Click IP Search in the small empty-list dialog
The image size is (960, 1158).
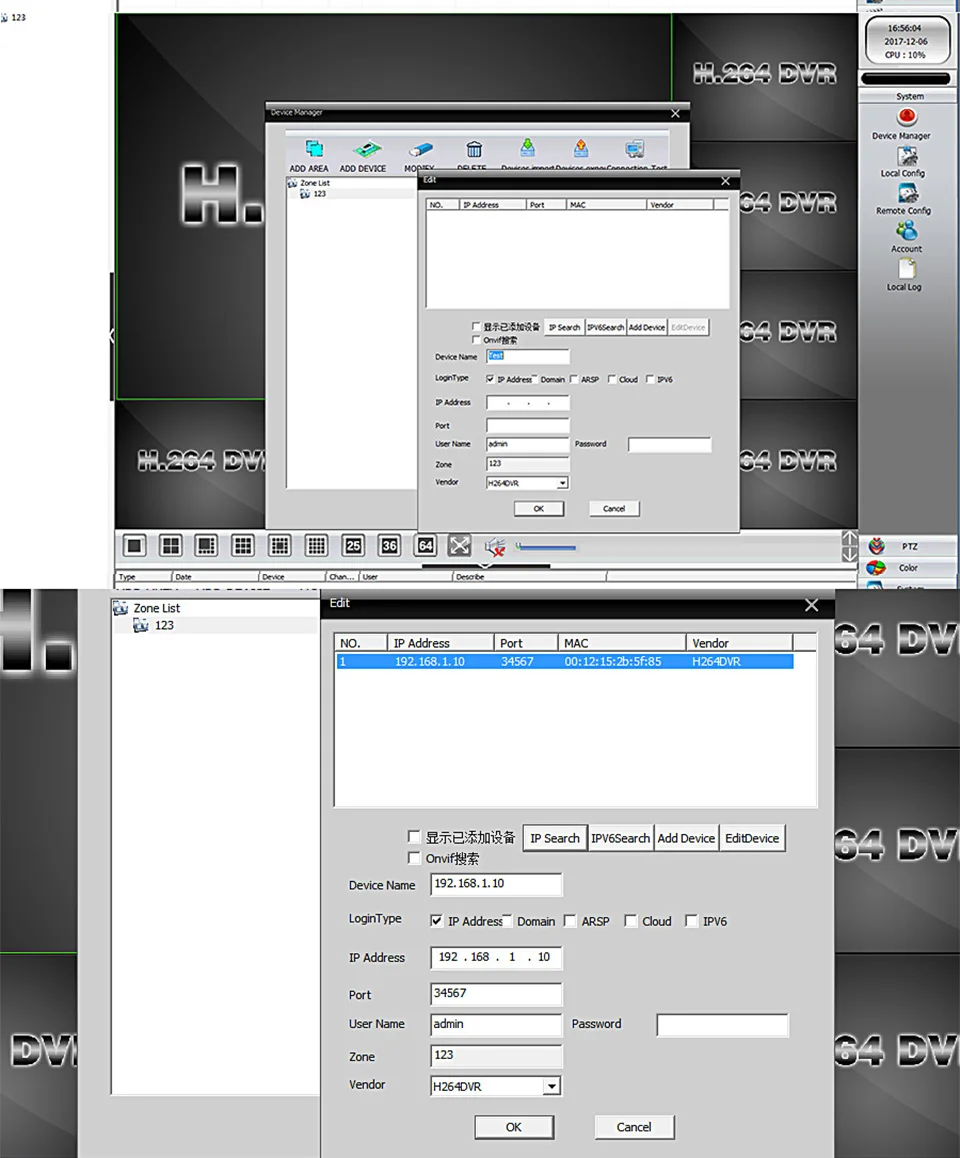click(564, 327)
